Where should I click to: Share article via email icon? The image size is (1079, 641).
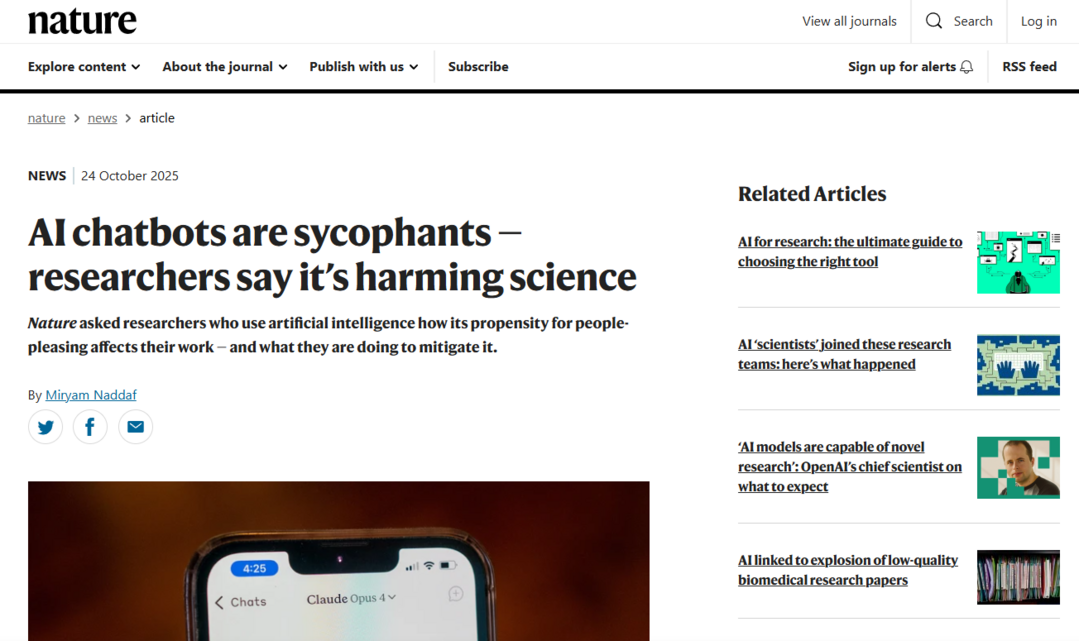point(135,427)
